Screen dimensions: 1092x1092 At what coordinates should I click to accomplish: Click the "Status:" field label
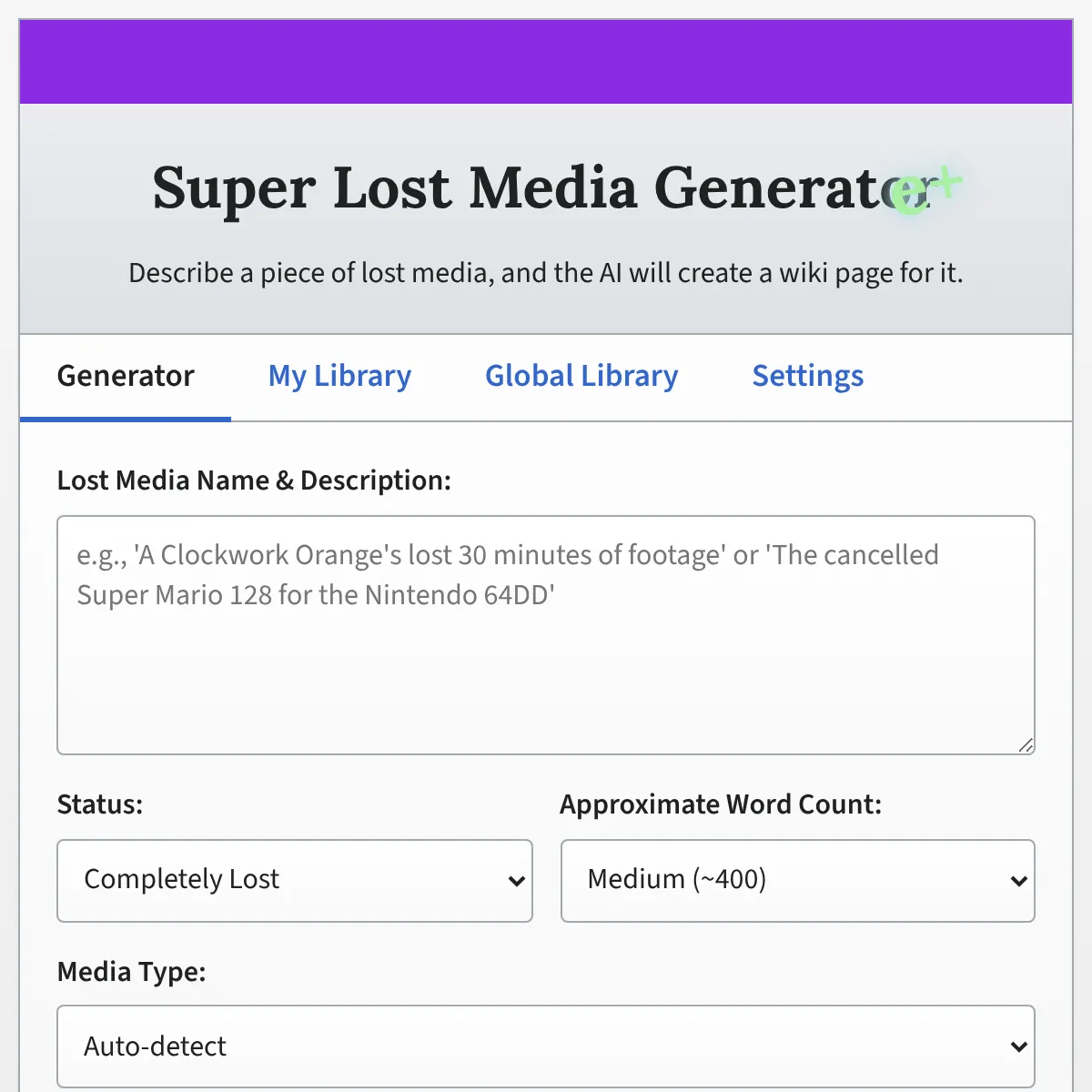point(100,804)
